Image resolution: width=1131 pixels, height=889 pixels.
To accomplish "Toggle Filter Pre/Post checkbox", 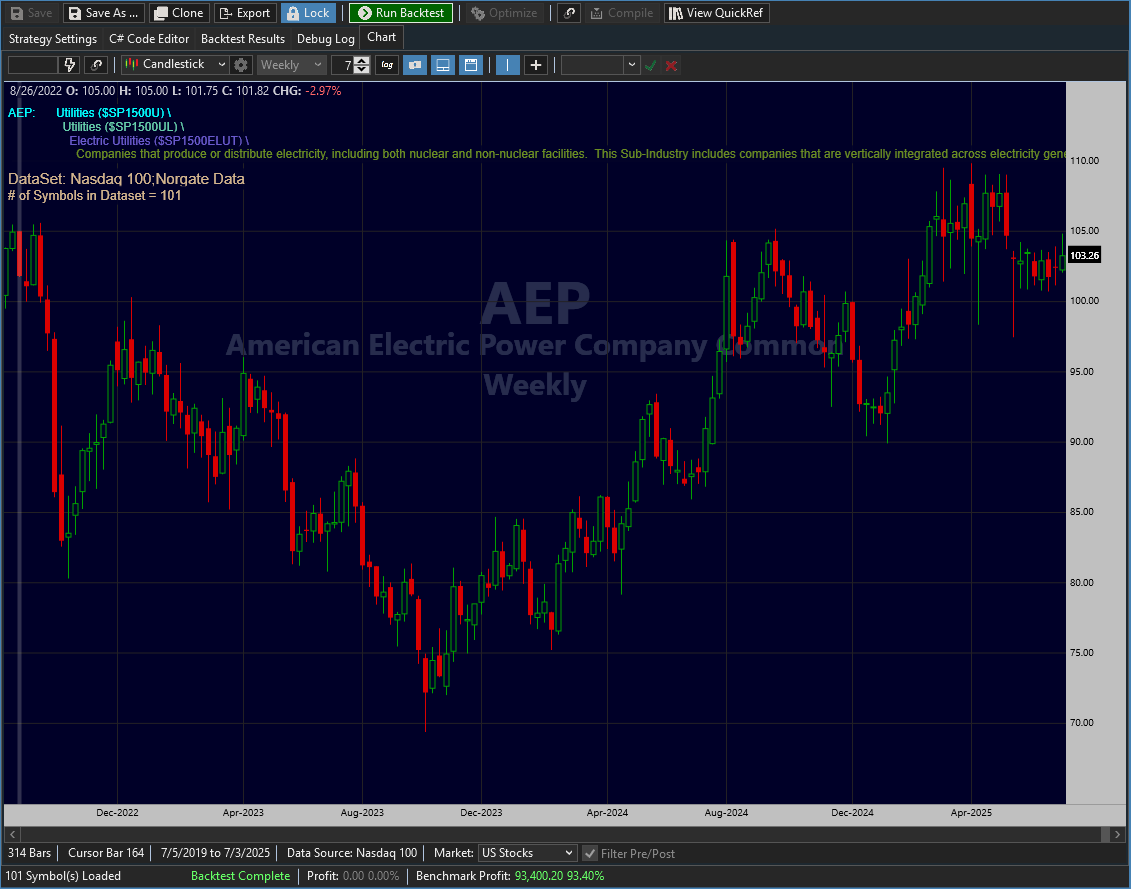I will coord(589,854).
